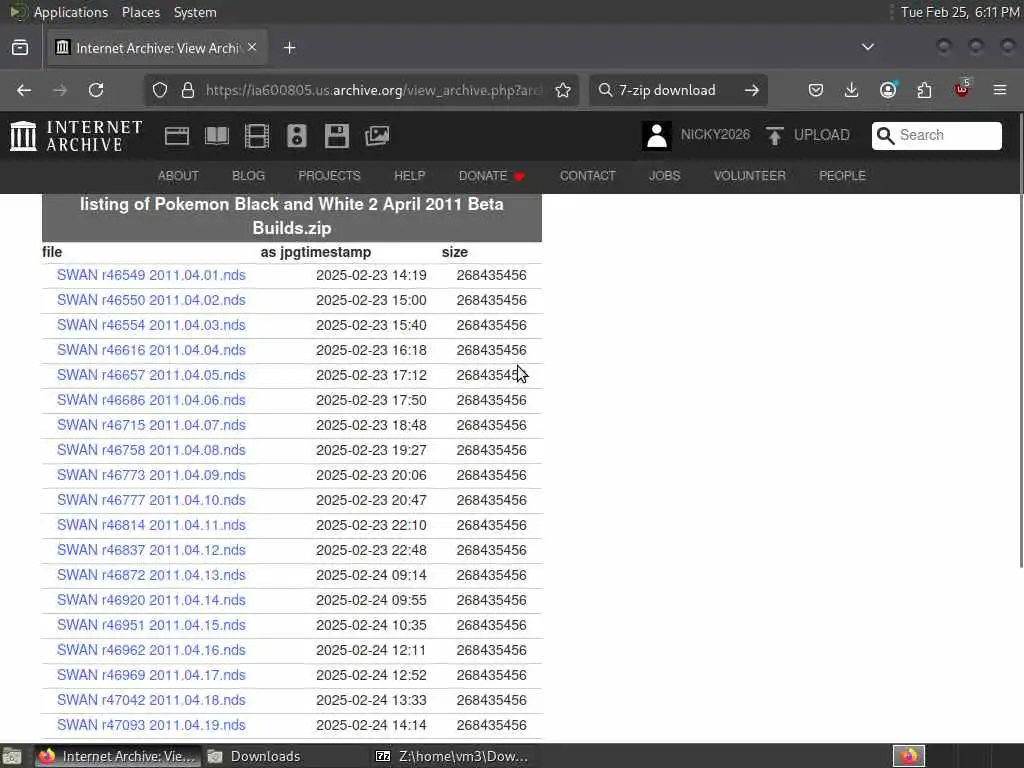Open the Pocket save icon
This screenshot has height=768, width=1024.
(x=816, y=90)
